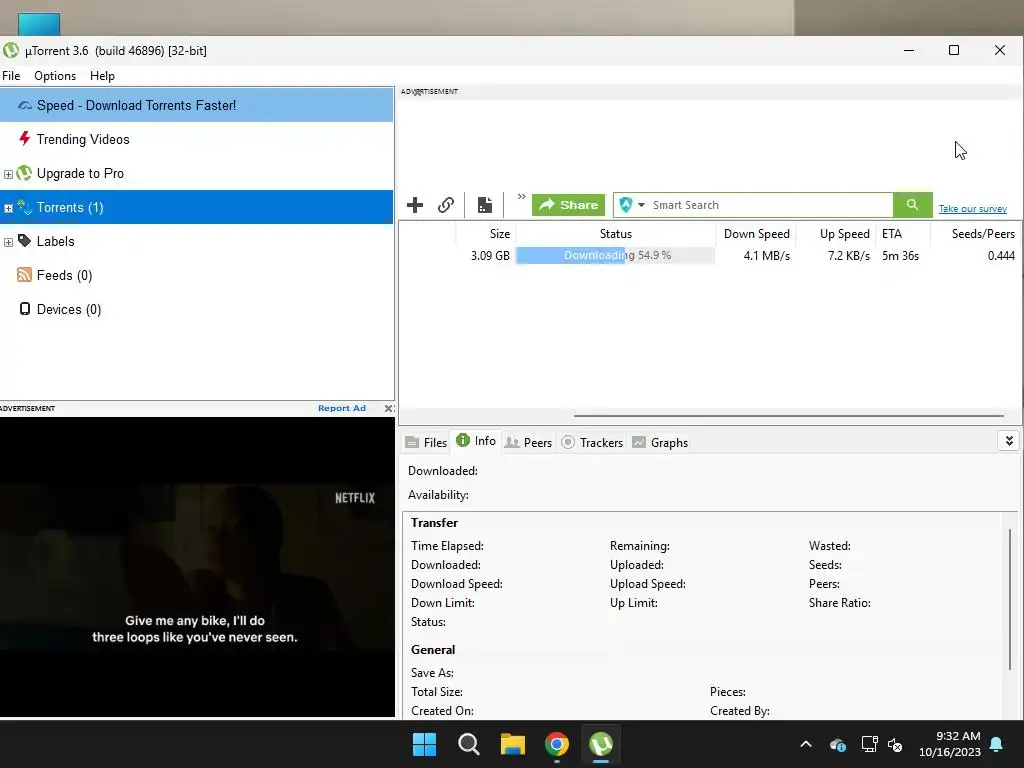1024x768 pixels.
Task: Click the Netflix video advertisement
Action: coord(197,567)
